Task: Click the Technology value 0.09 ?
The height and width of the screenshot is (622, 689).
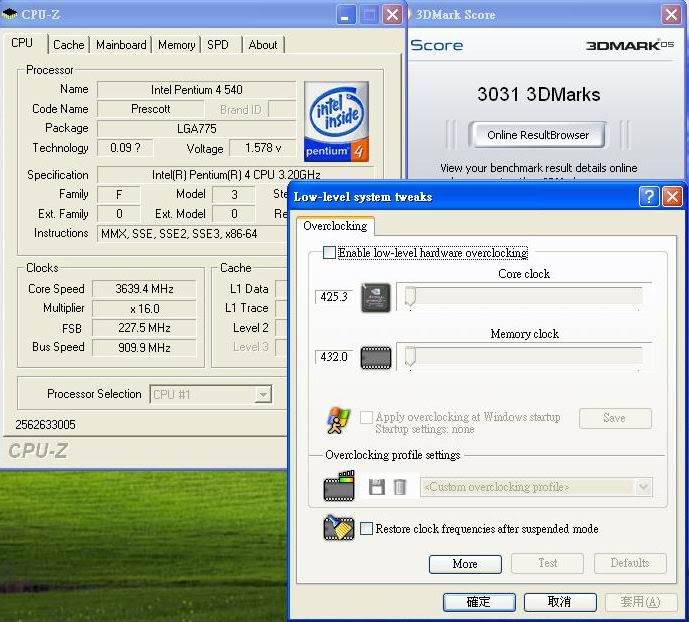Action: 125,148
